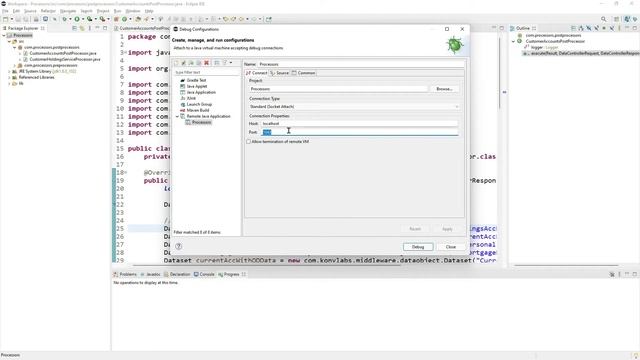Expand the lib folder in Package Explorer
This screenshot has height=360, width=640.
click(x=9, y=84)
